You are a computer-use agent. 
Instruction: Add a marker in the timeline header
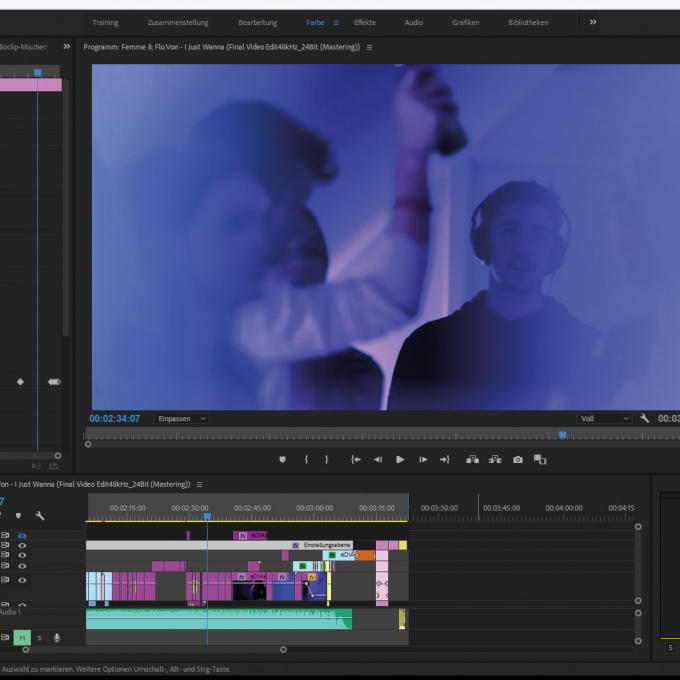(x=18, y=516)
